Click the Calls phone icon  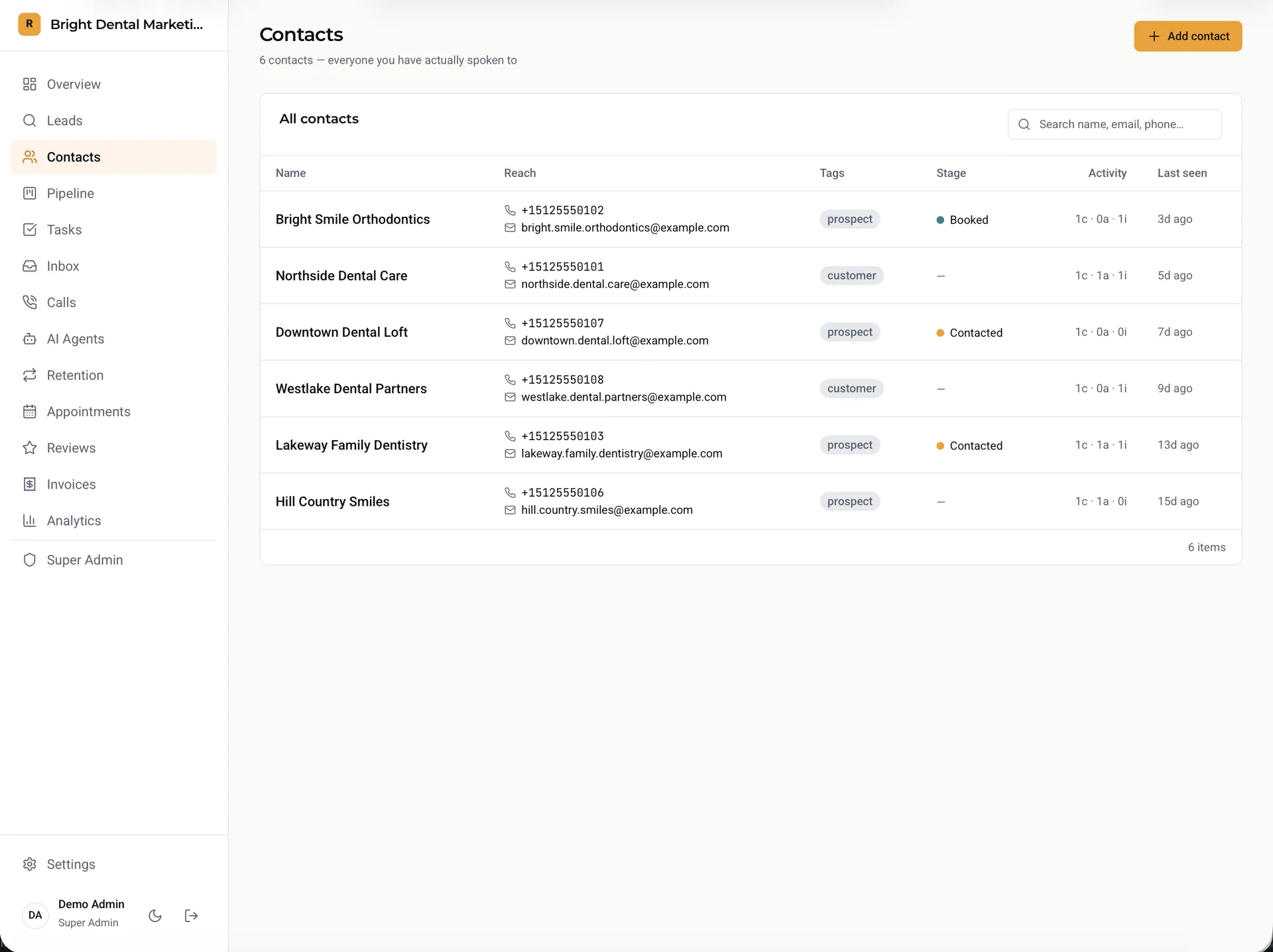29,302
